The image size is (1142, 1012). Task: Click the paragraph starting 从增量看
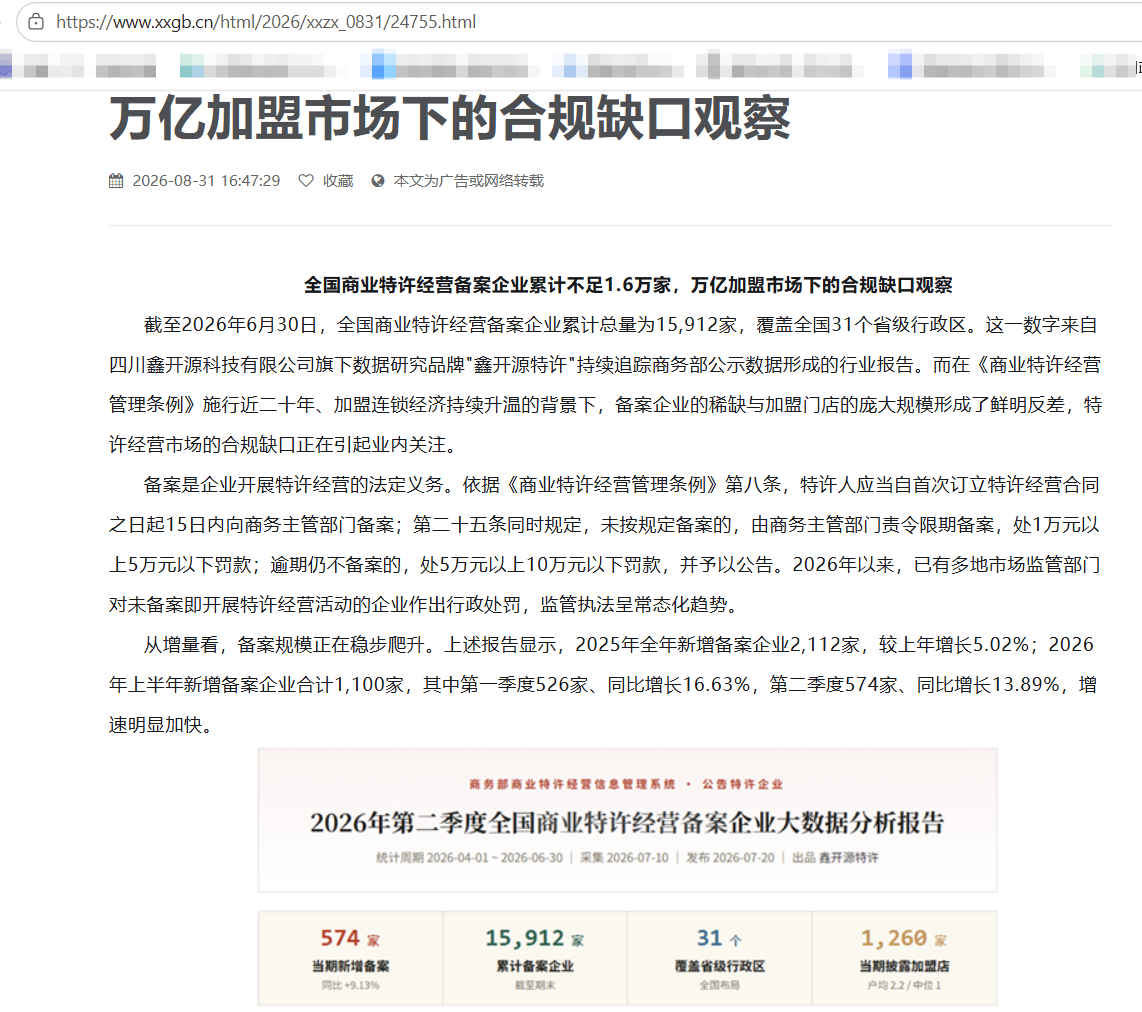(x=603, y=684)
